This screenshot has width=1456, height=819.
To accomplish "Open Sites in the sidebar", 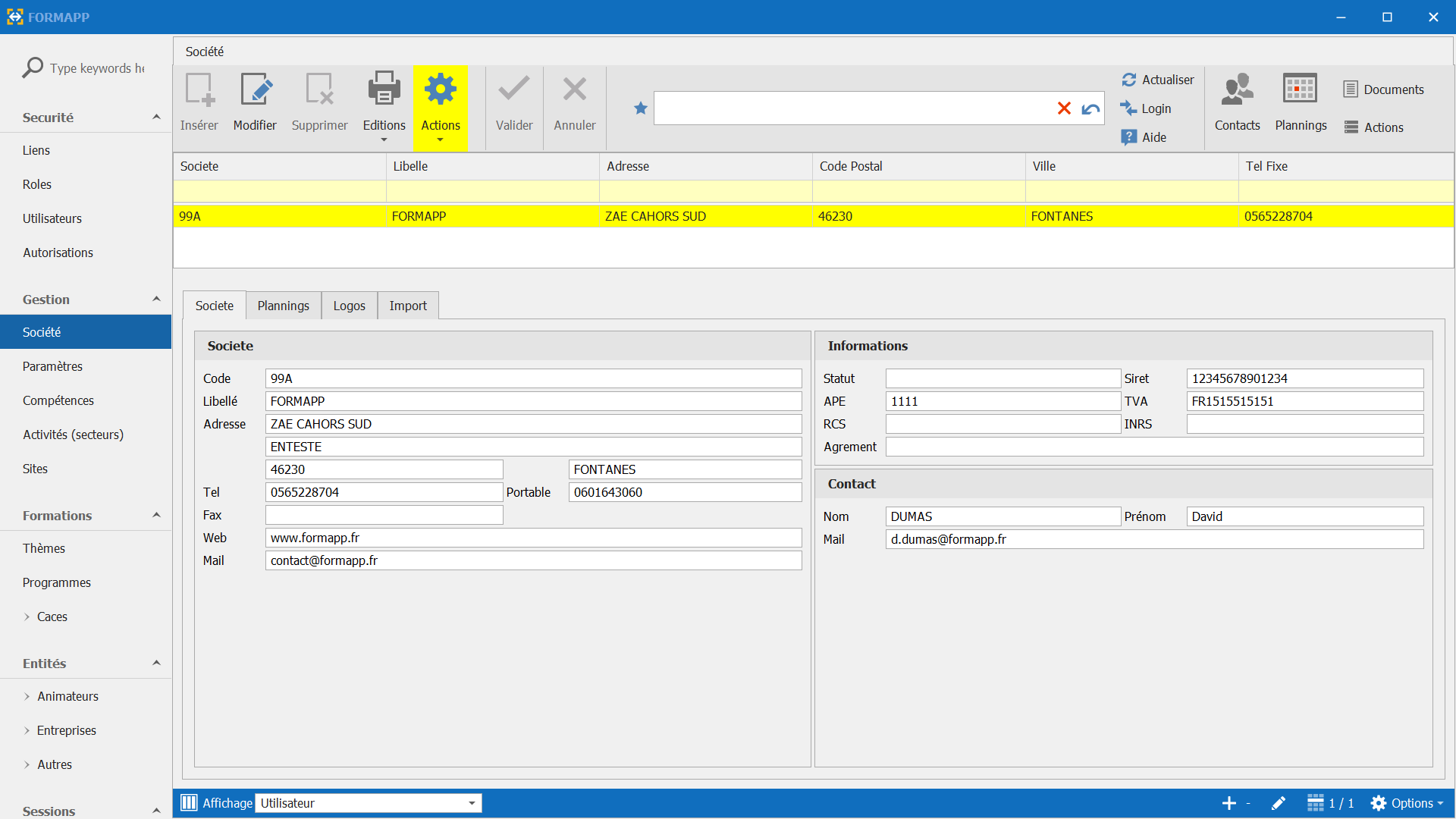I will pos(86,469).
